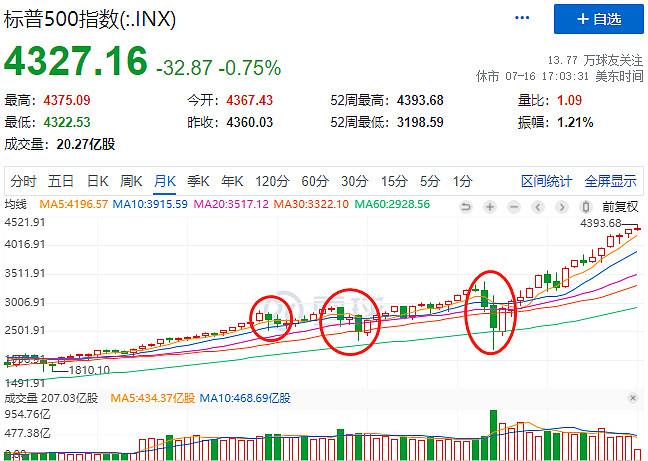Screen dimensions: 648x461
Task: Switch to the 分时 chart tab
Action: click(24, 181)
